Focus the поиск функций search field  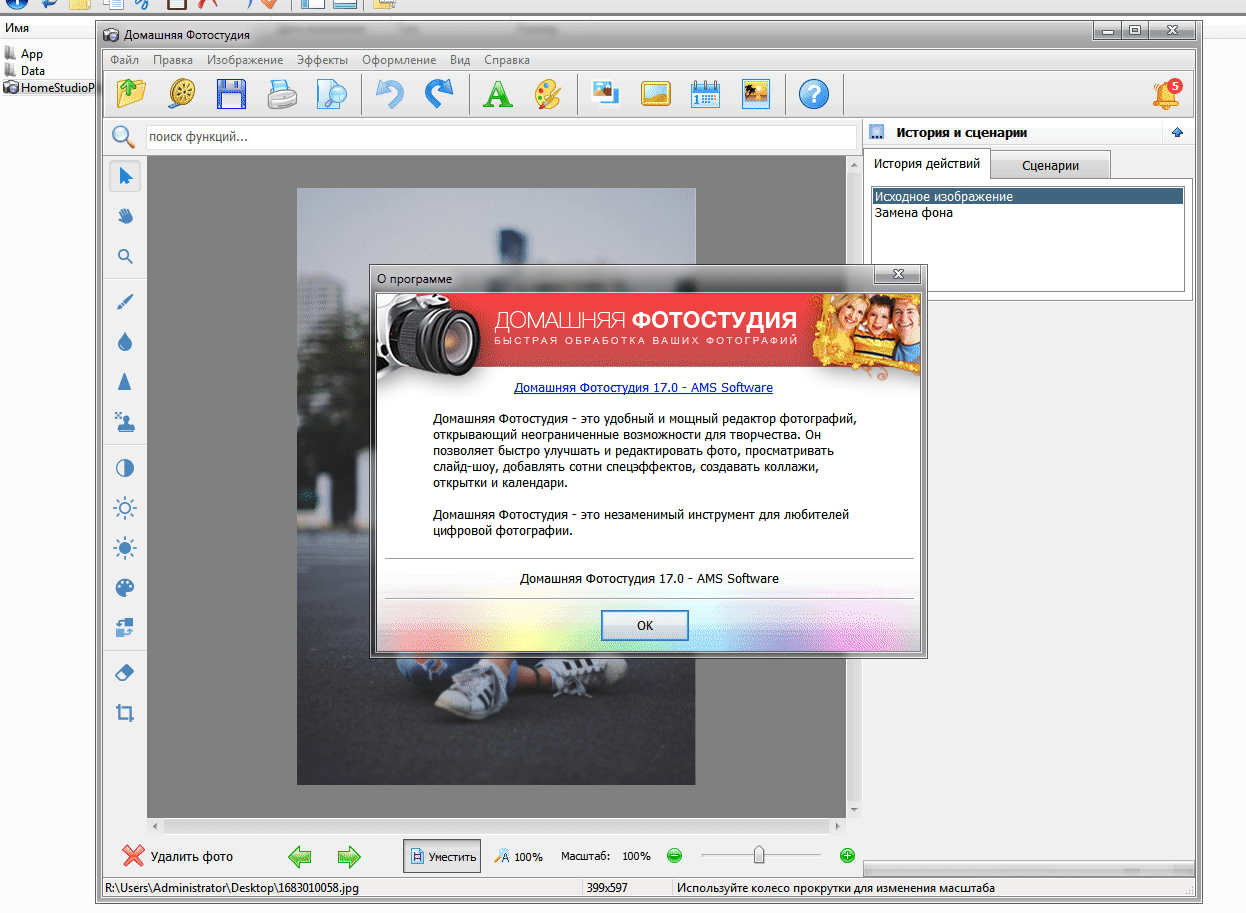[501, 136]
